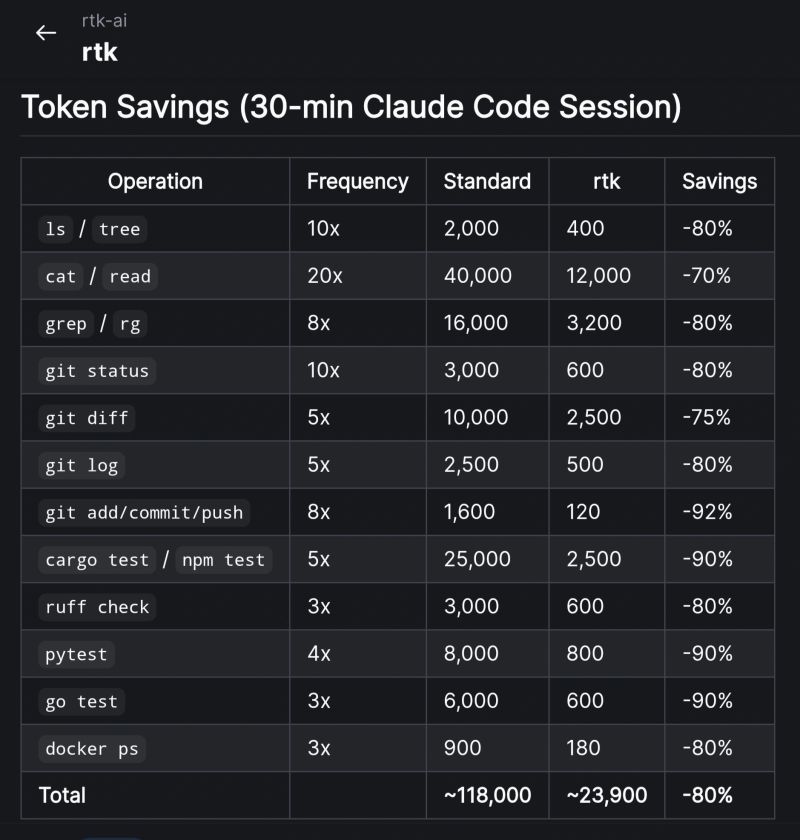800x840 pixels.
Task: Click the Operation column header
Action: click(x=155, y=182)
